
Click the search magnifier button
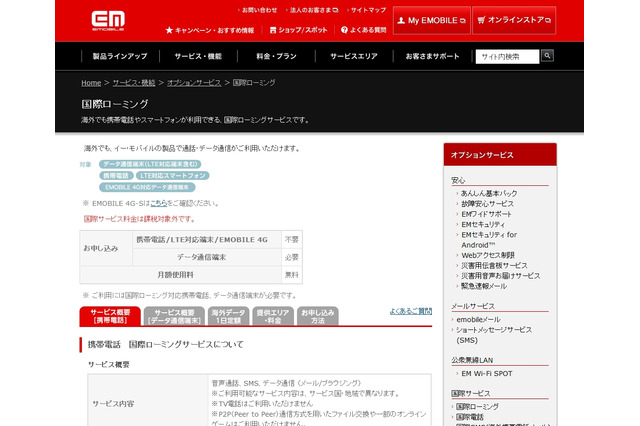[x=547, y=55]
